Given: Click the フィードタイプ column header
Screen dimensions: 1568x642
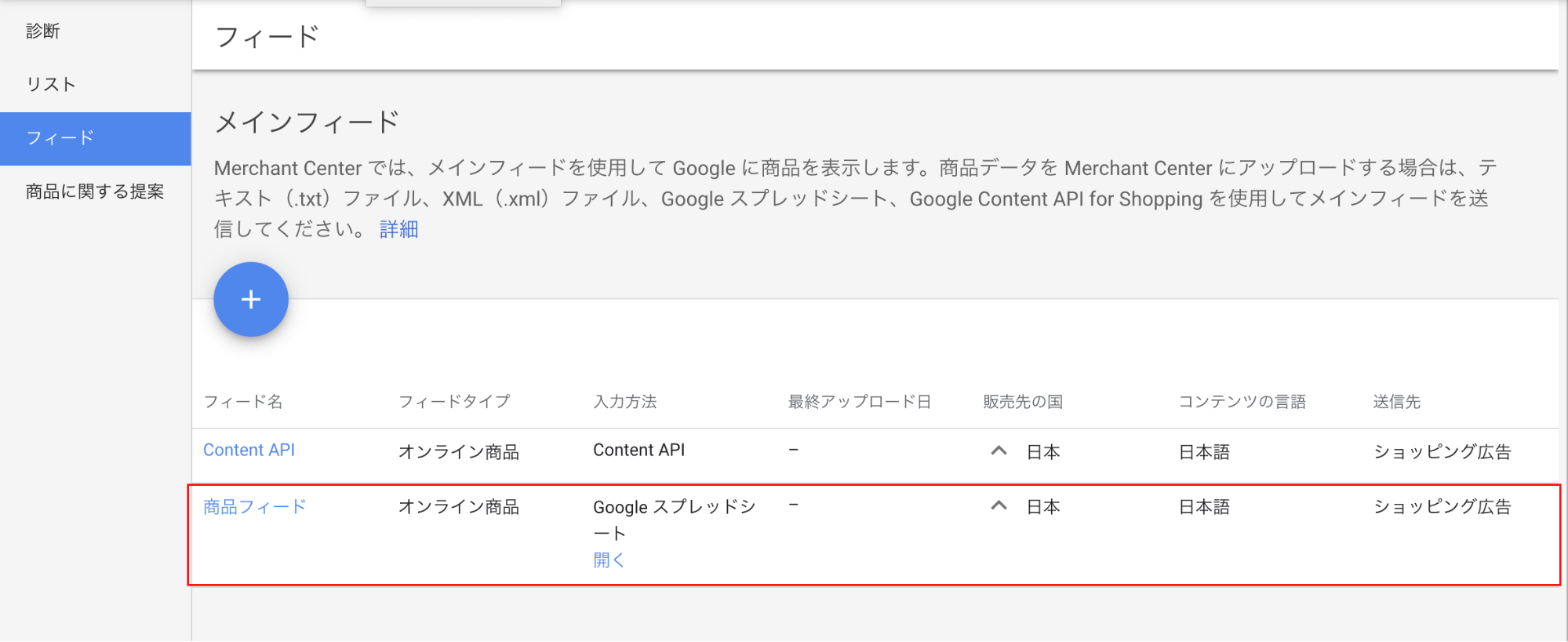Looking at the screenshot, I should coord(454,402).
